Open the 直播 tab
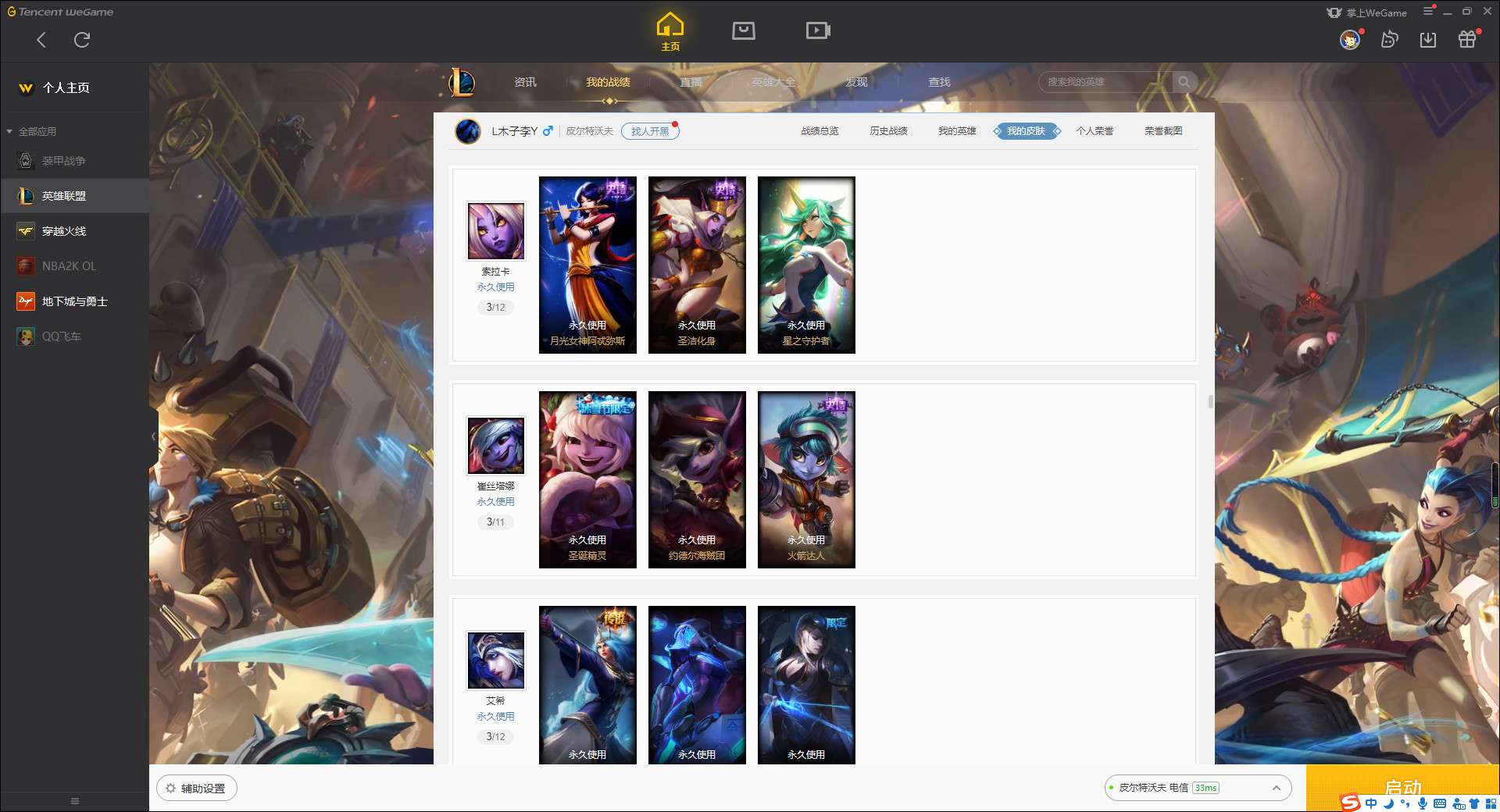 691,82
